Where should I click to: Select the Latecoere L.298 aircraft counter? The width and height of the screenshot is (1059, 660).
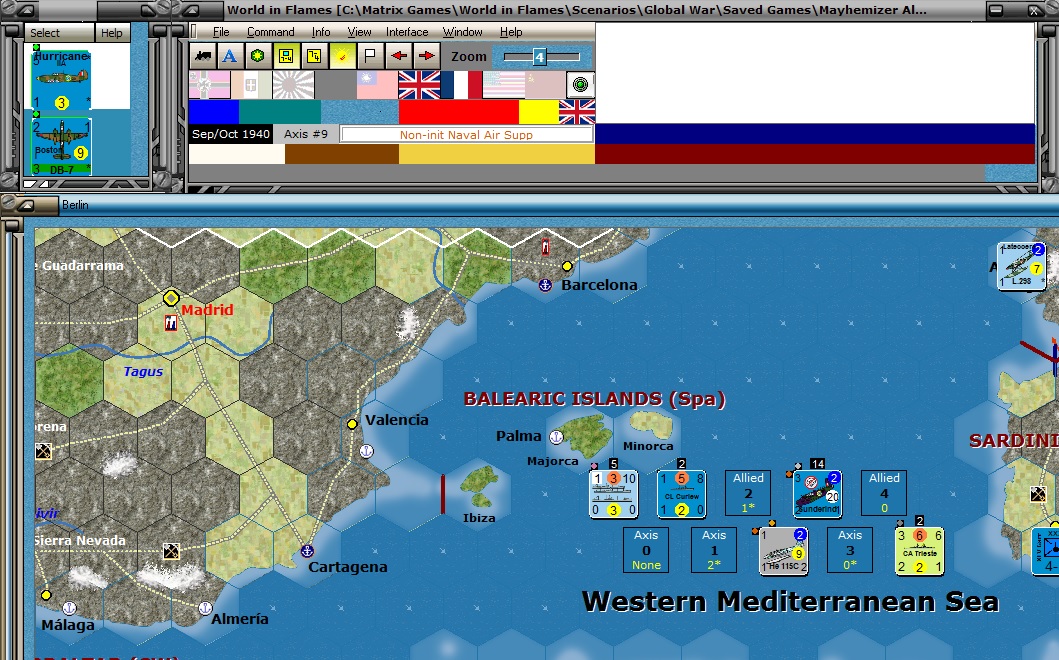[1022, 266]
